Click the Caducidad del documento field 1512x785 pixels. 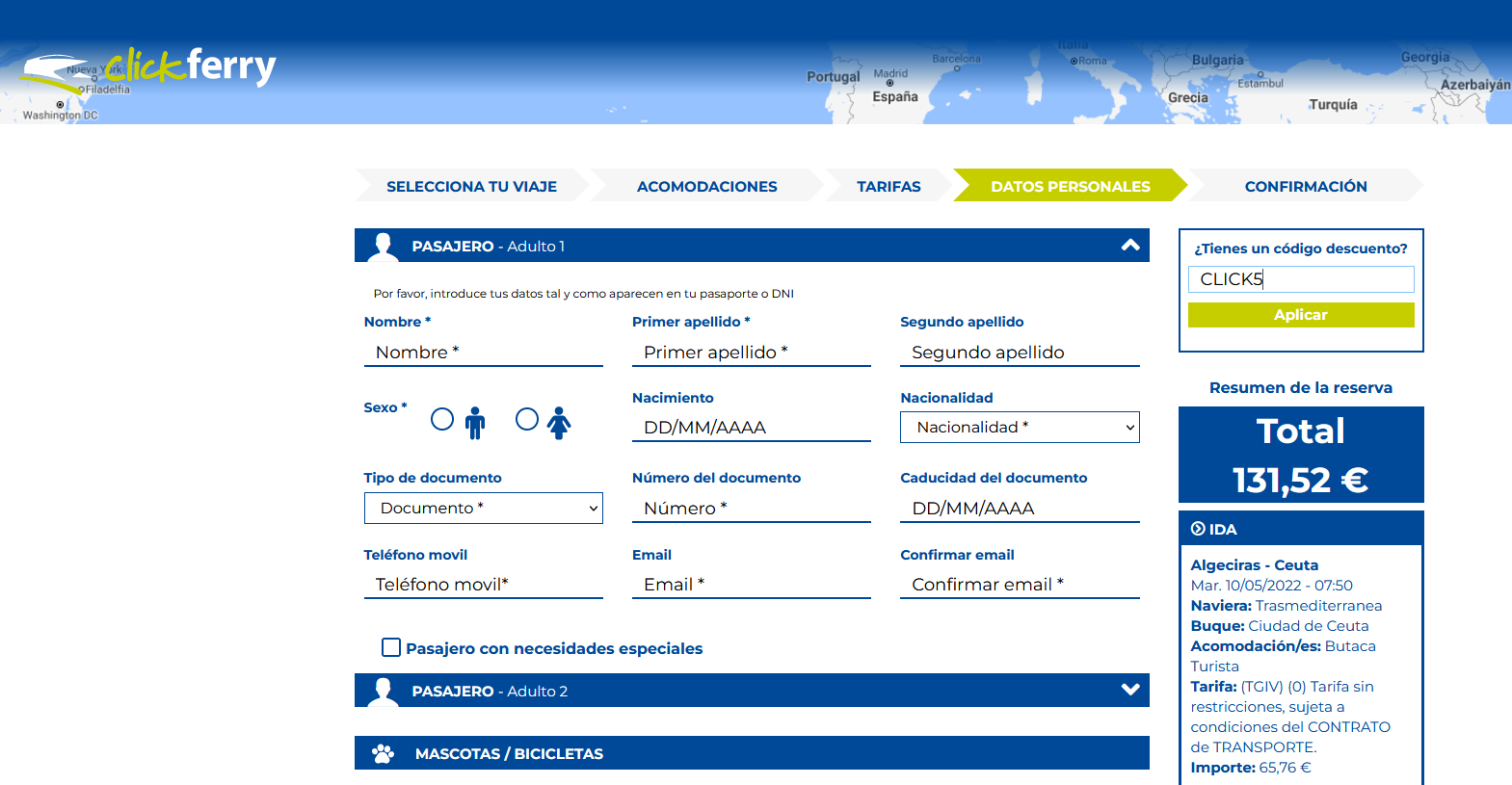pyautogui.click(x=1020, y=509)
